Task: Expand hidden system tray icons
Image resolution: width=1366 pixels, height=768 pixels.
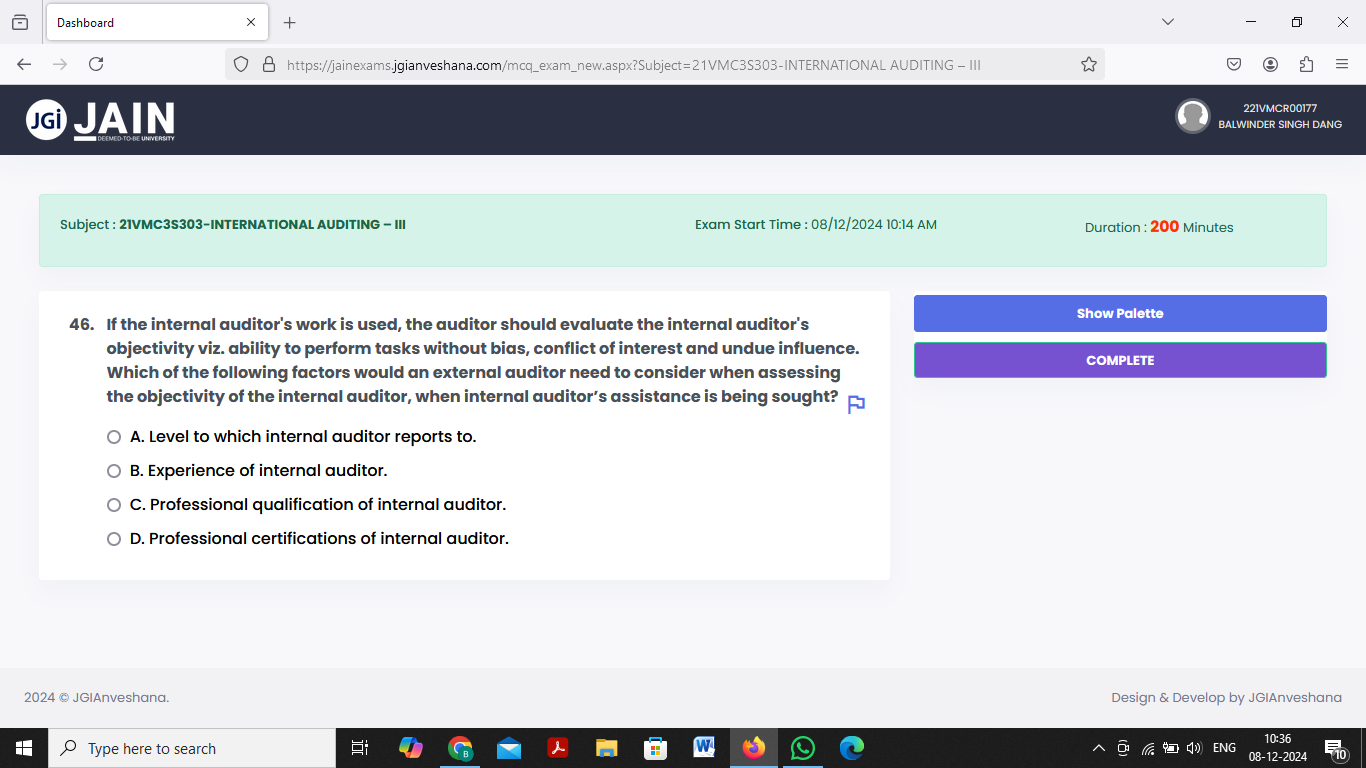Action: (x=1097, y=747)
